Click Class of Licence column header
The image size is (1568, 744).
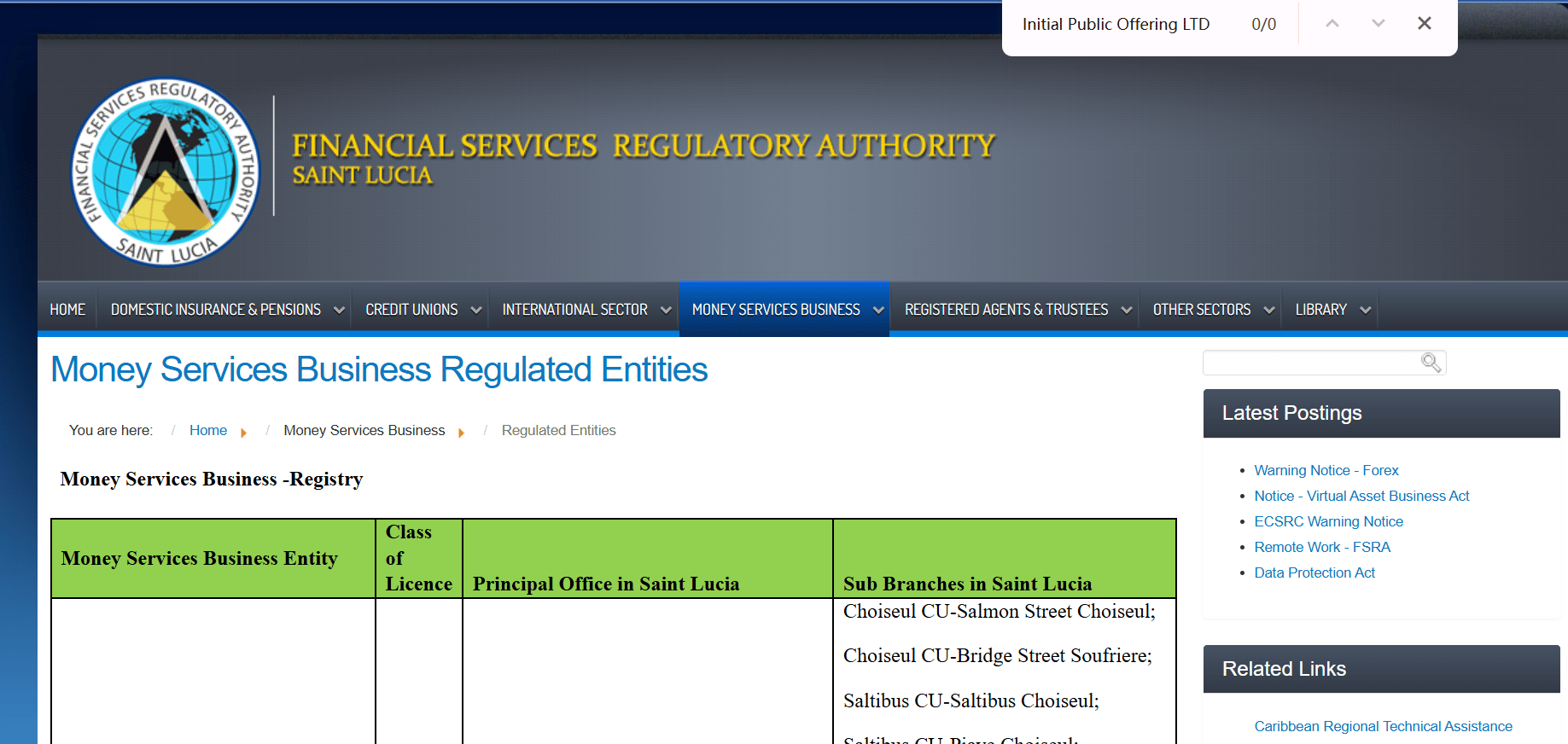coord(418,558)
